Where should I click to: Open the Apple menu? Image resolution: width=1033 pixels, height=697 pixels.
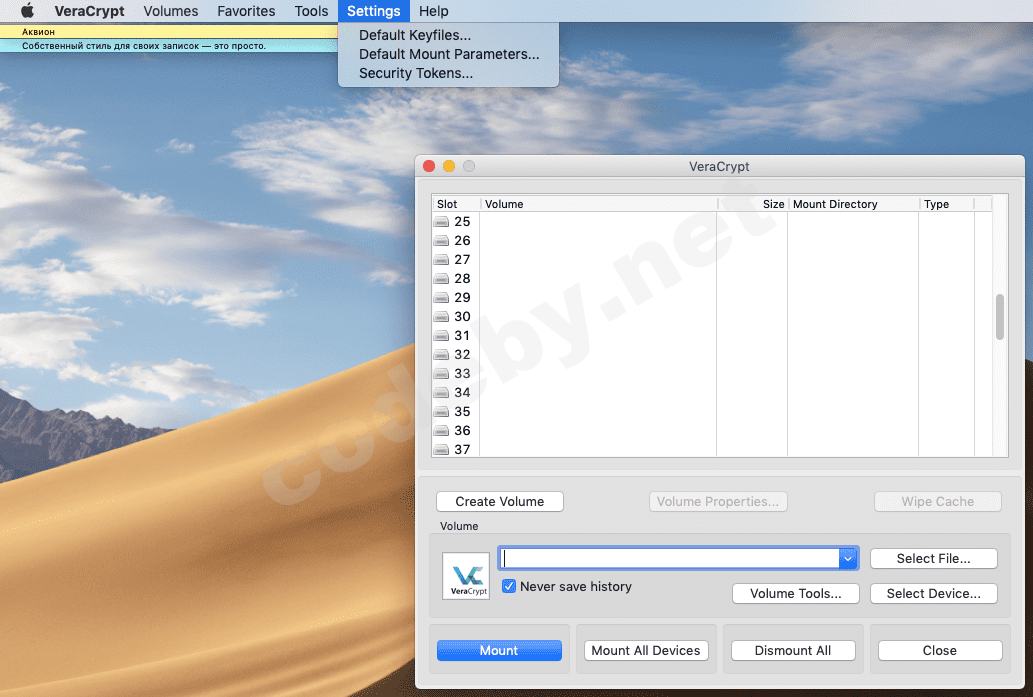click(x=27, y=11)
